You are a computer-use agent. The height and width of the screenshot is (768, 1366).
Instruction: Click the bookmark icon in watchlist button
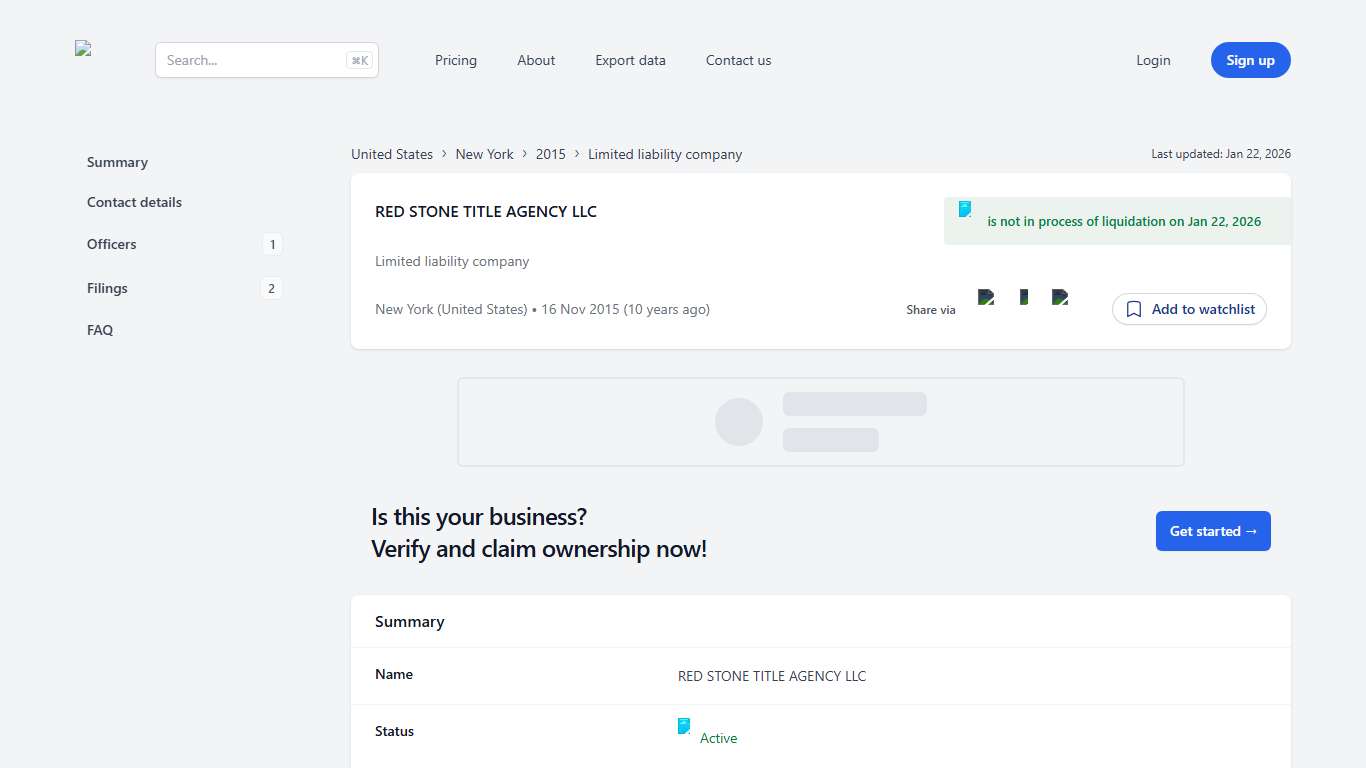coord(1134,310)
